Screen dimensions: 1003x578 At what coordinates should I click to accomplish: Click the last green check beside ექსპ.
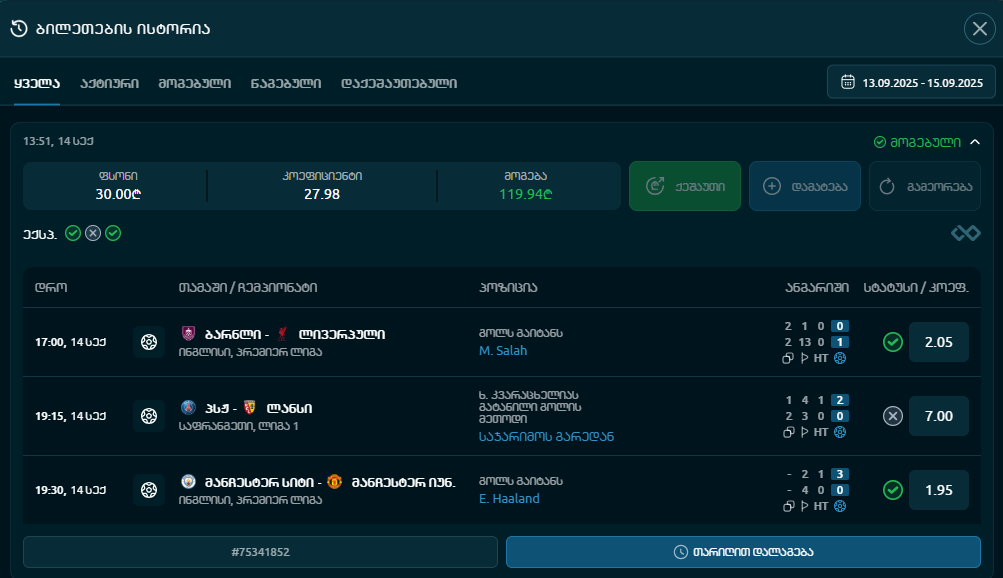point(113,233)
